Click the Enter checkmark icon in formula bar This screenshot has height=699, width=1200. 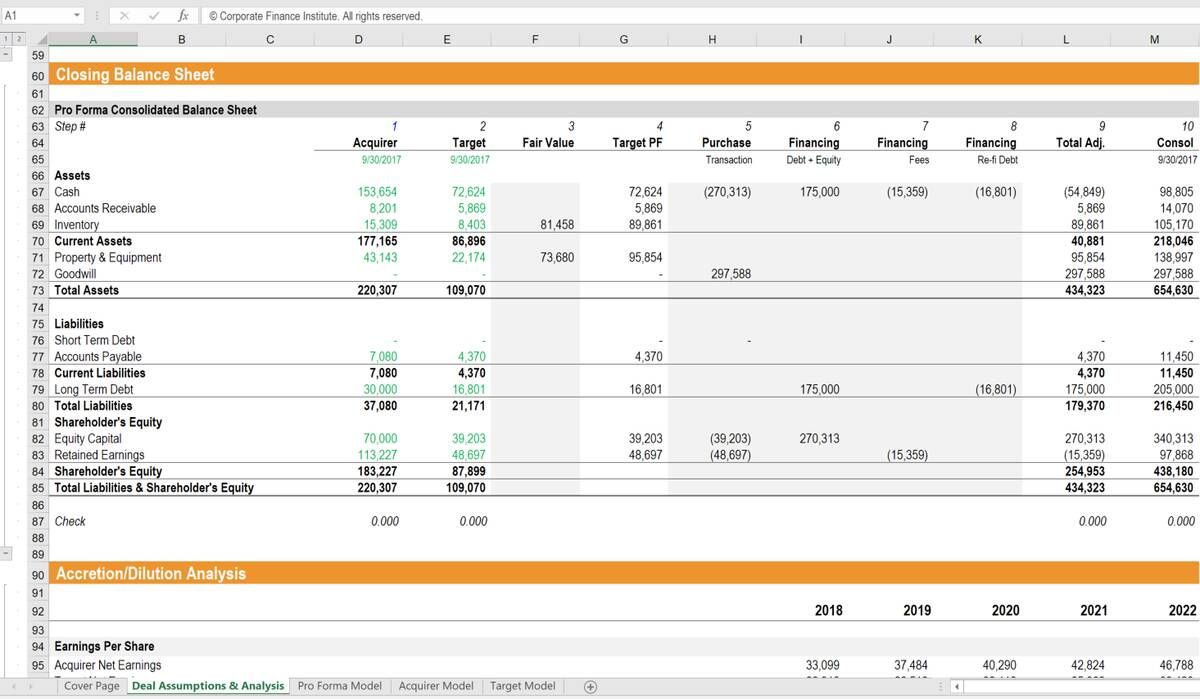click(154, 16)
